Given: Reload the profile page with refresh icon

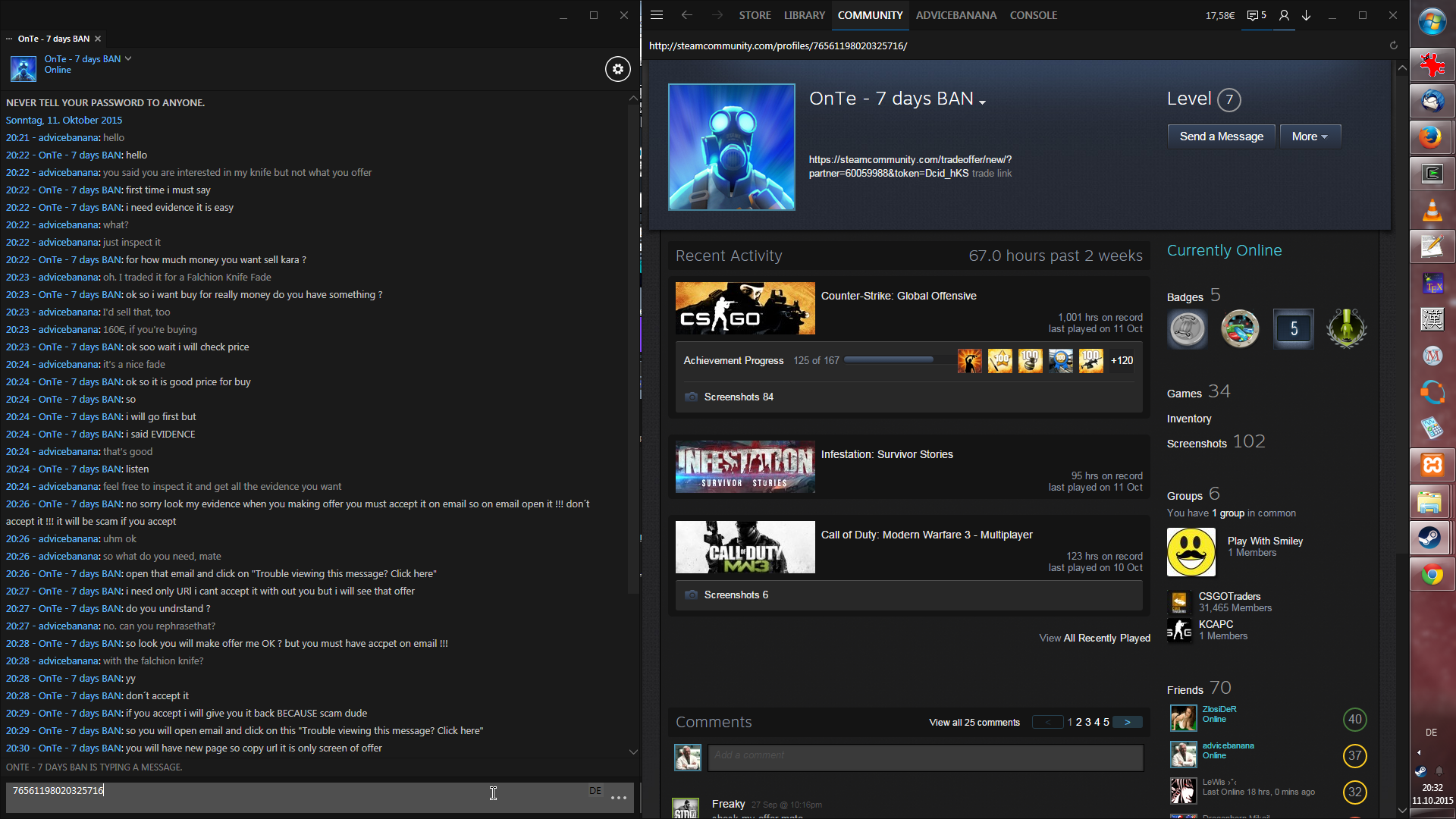Looking at the screenshot, I should point(1393,45).
